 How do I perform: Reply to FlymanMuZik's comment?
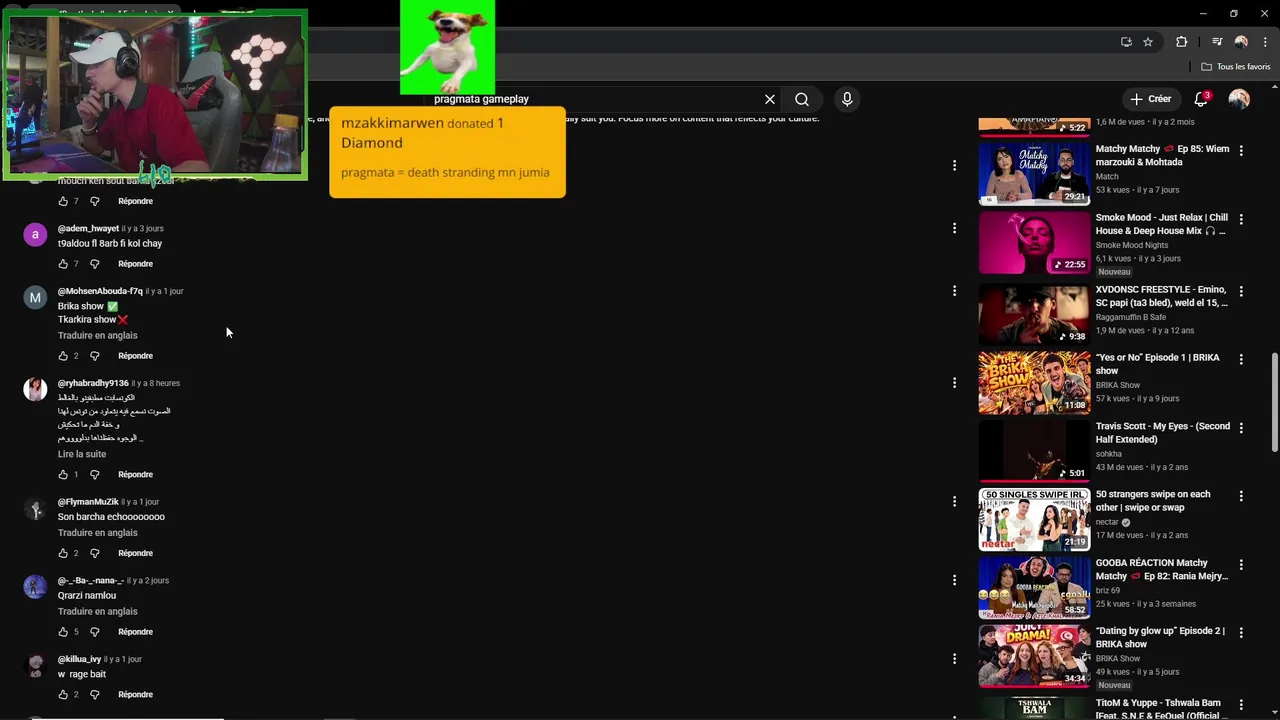pos(135,553)
